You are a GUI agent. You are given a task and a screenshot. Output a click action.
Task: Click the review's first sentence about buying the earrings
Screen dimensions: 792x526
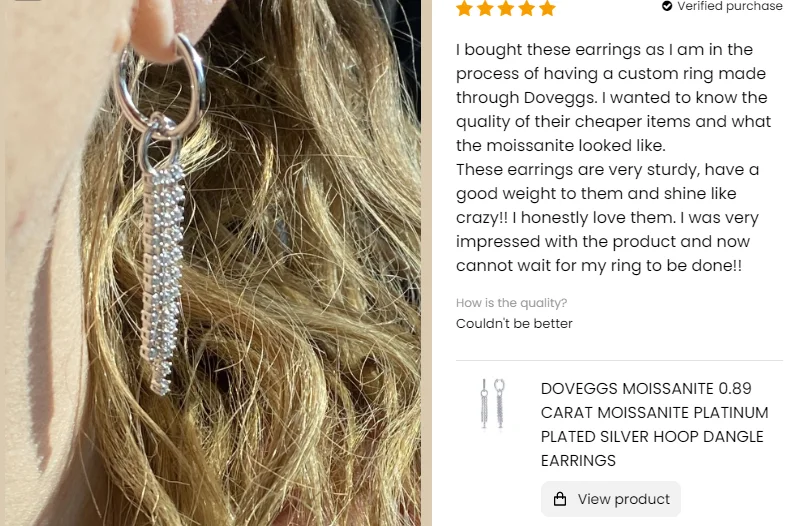[x=613, y=98]
